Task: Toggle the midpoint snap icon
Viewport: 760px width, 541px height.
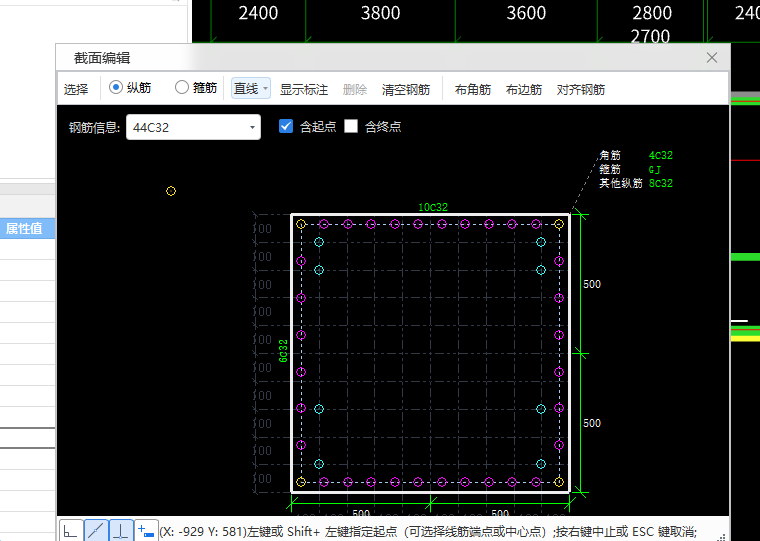Action: (96, 531)
